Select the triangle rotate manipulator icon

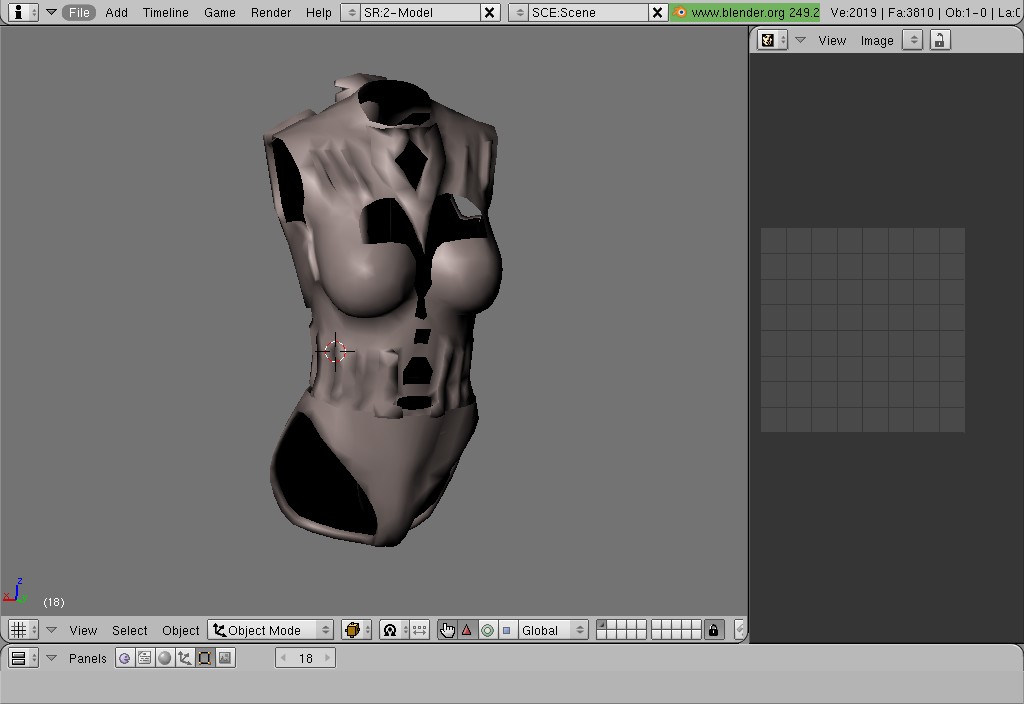(467, 630)
